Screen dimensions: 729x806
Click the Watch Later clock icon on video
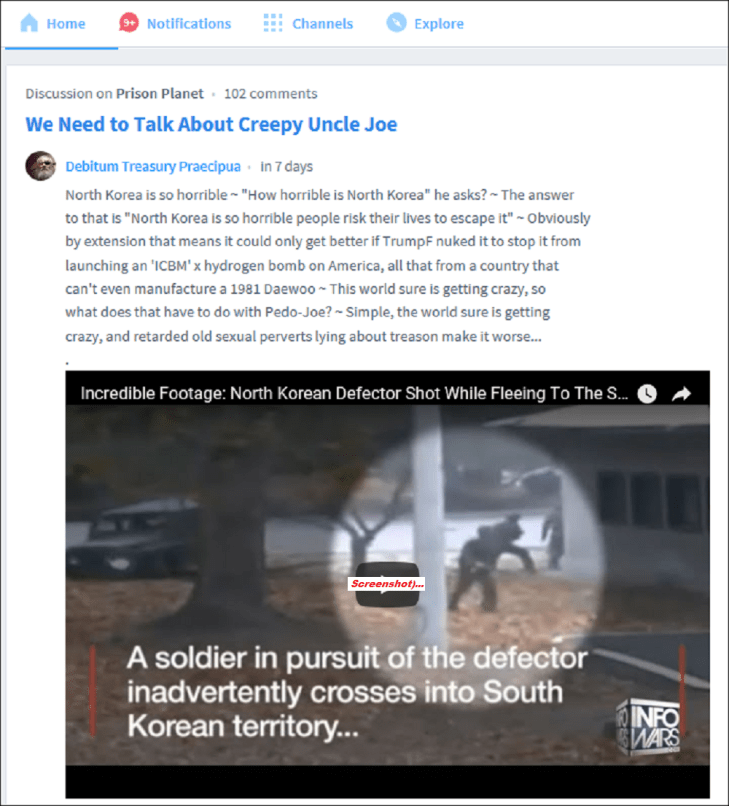pos(647,394)
